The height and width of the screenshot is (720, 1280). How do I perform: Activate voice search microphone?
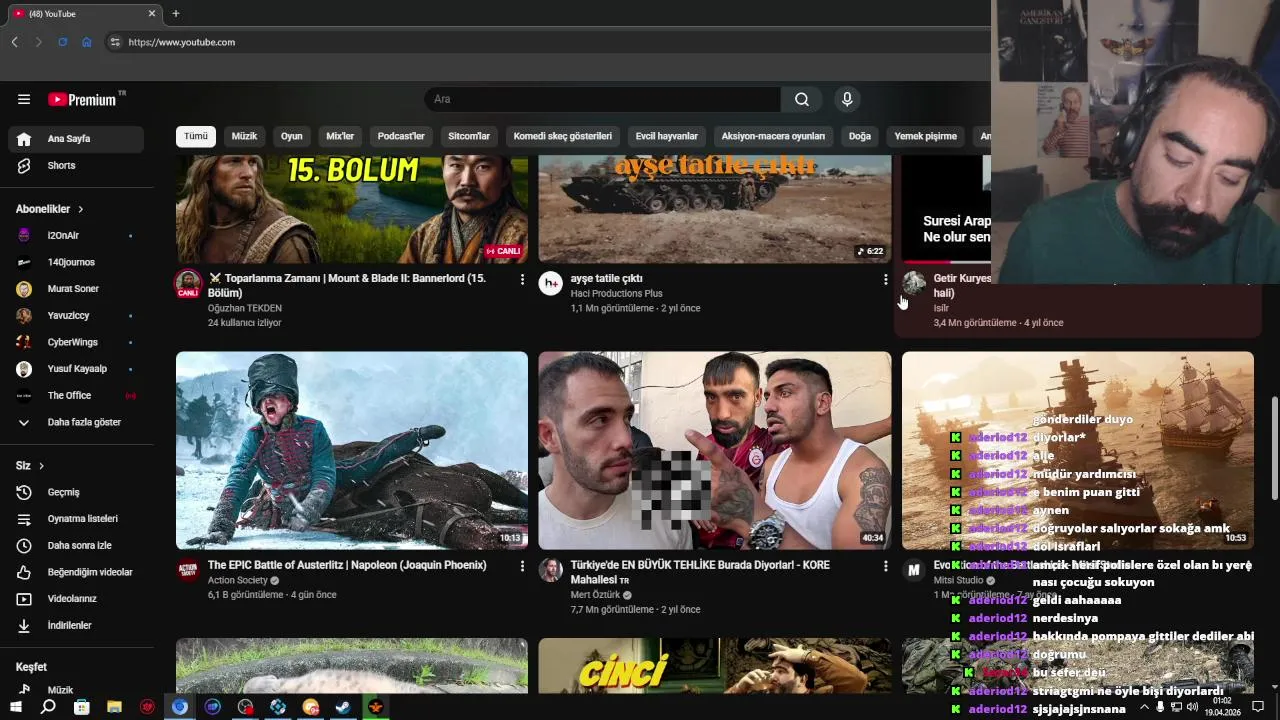pos(847,99)
